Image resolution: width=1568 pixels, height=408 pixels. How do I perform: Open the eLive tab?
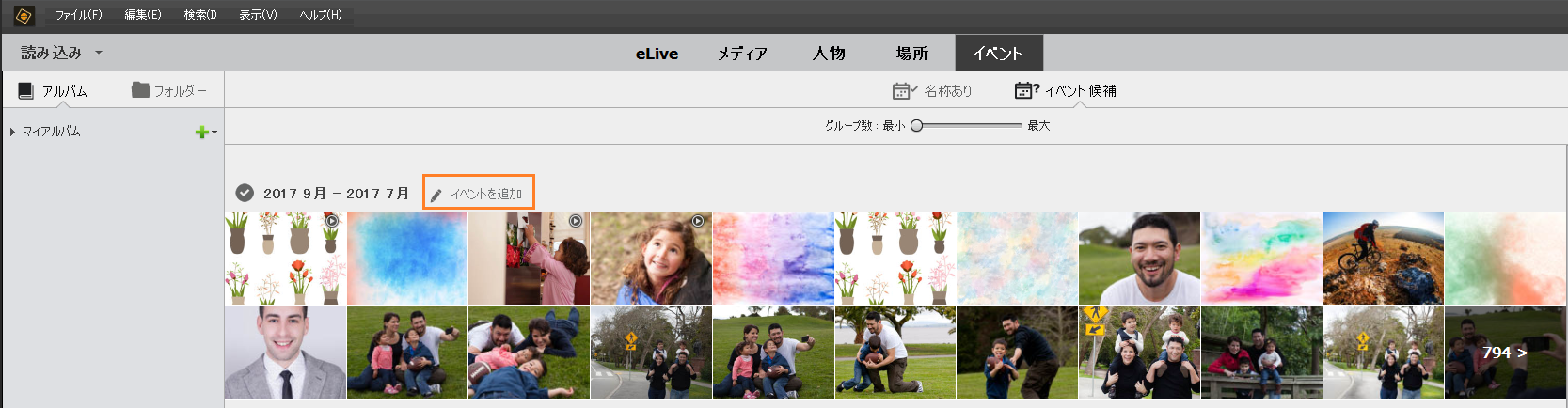[x=657, y=54]
